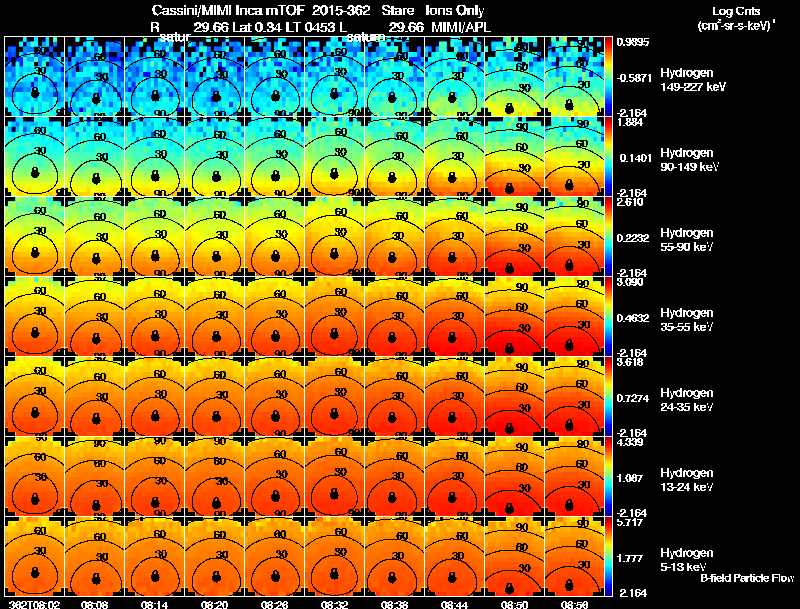Click the color bar of the 13-24 keV row

(x=608, y=476)
